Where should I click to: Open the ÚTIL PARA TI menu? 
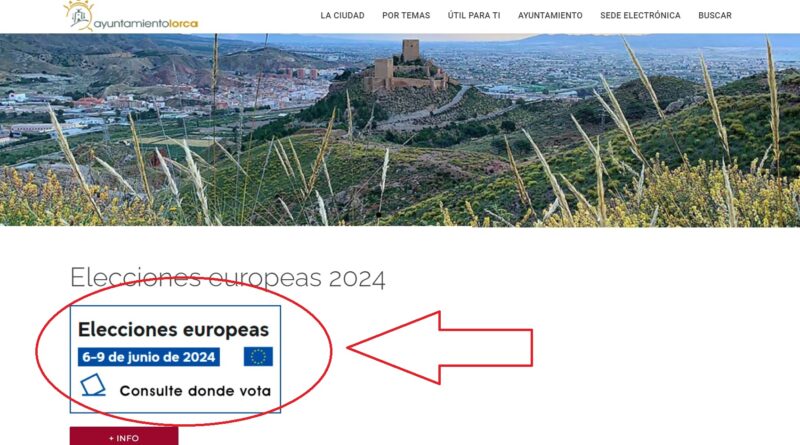pyautogui.click(x=474, y=16)
